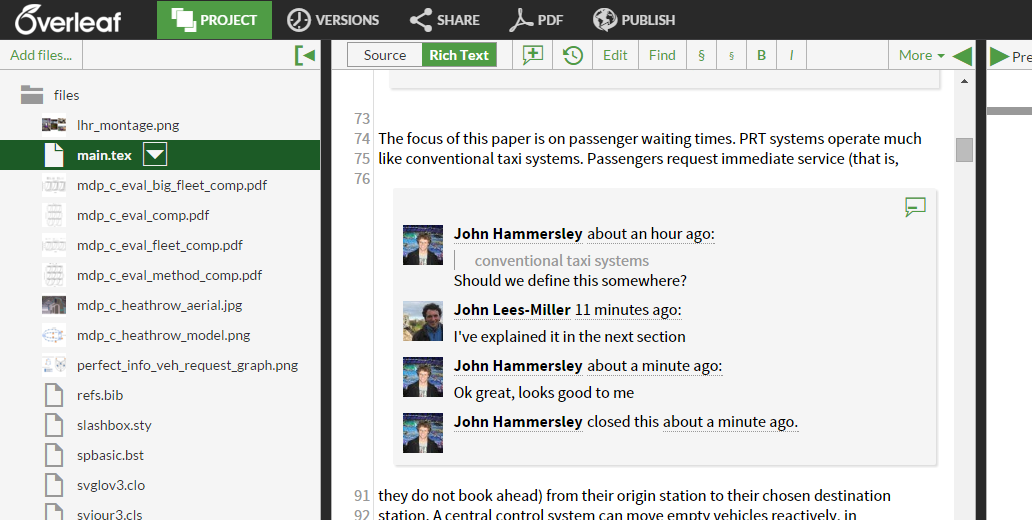1032x520 pixels.
Task: Click the editor vertical scrollbar thumb
Action: coord(964,149)
